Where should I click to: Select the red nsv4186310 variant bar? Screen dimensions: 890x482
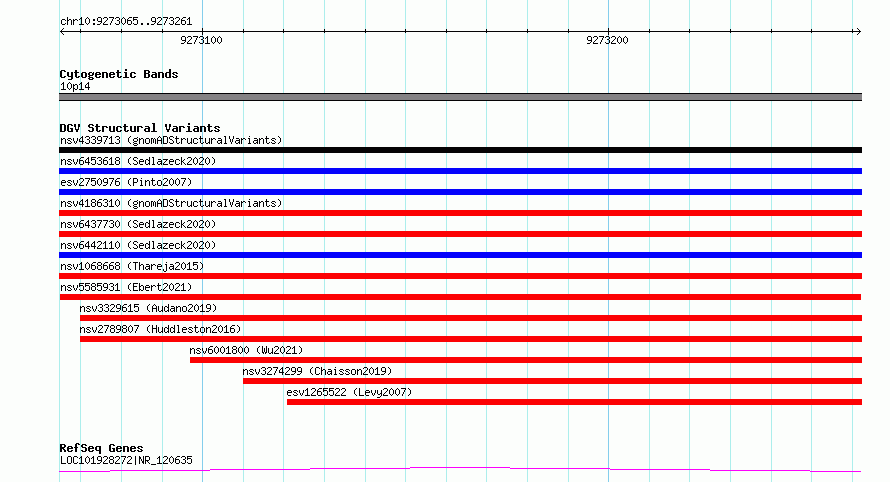coord(460,213)
